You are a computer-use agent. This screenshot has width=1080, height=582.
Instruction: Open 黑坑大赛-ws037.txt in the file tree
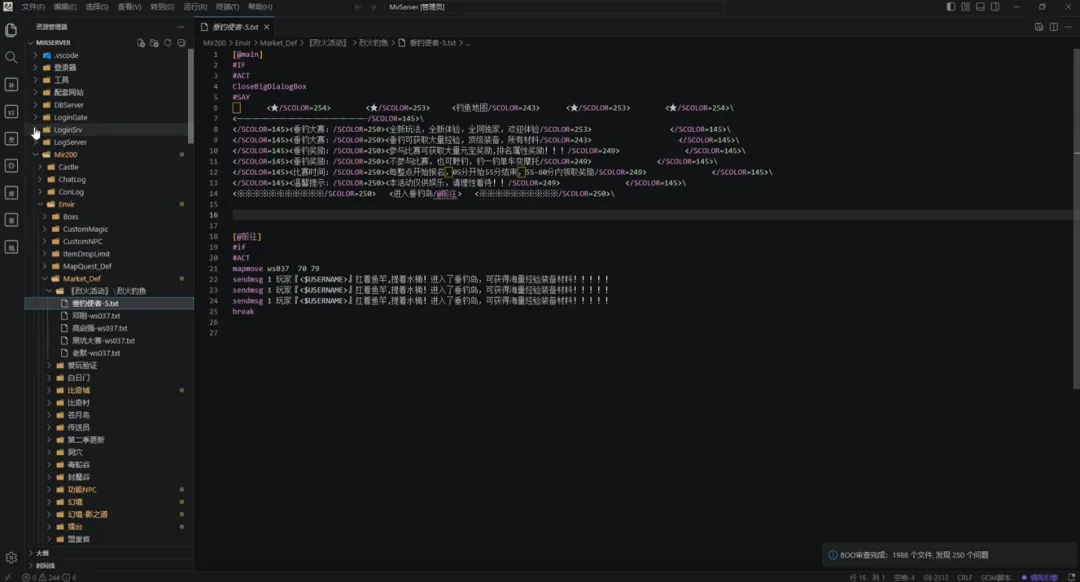coord(103,340)
